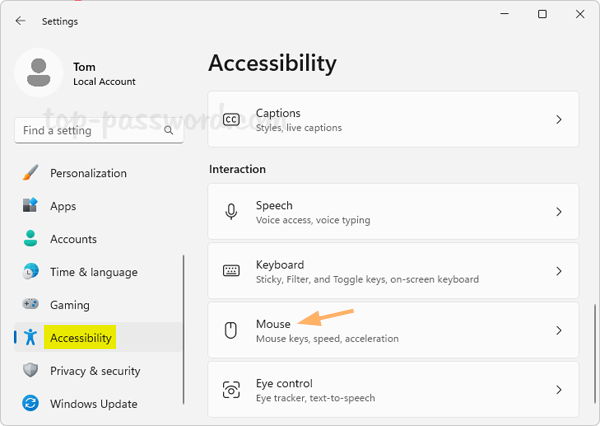Image resolution: width=600 pixels, height=426 pixels.
Task: Click the Personalization paintbrush icon
Action: (x=31, y=173)
